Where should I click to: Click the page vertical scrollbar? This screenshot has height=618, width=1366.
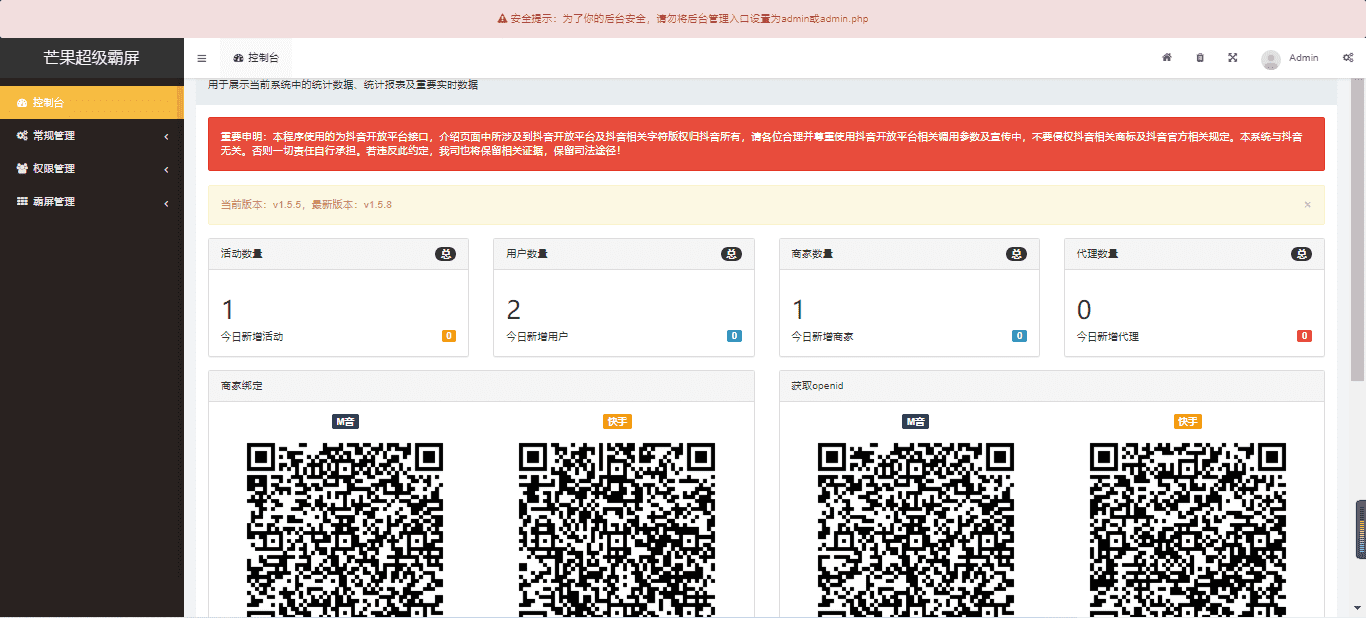click(x=1357, y=230)
